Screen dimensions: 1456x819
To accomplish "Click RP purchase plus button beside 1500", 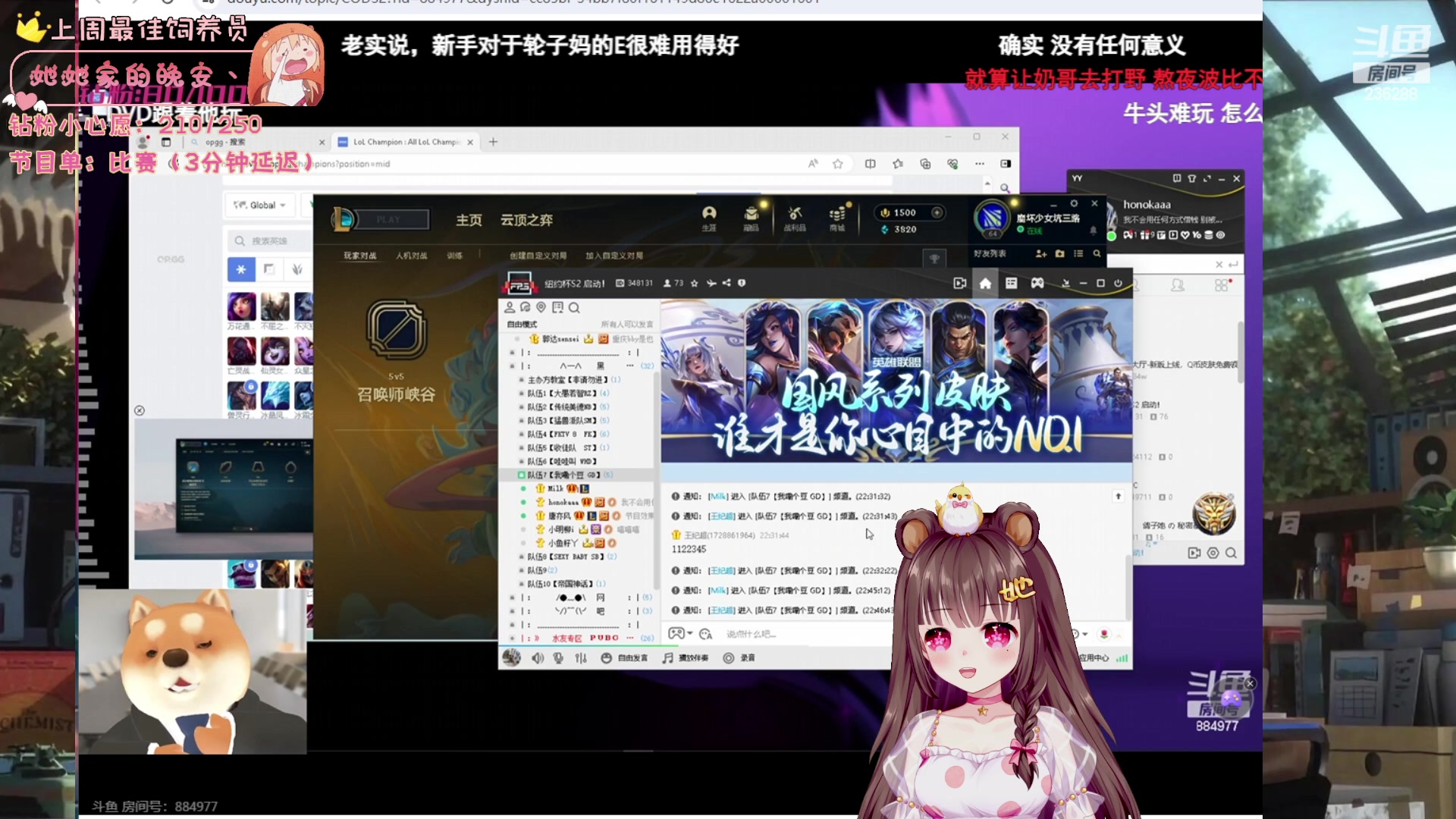I will [937, 212].
